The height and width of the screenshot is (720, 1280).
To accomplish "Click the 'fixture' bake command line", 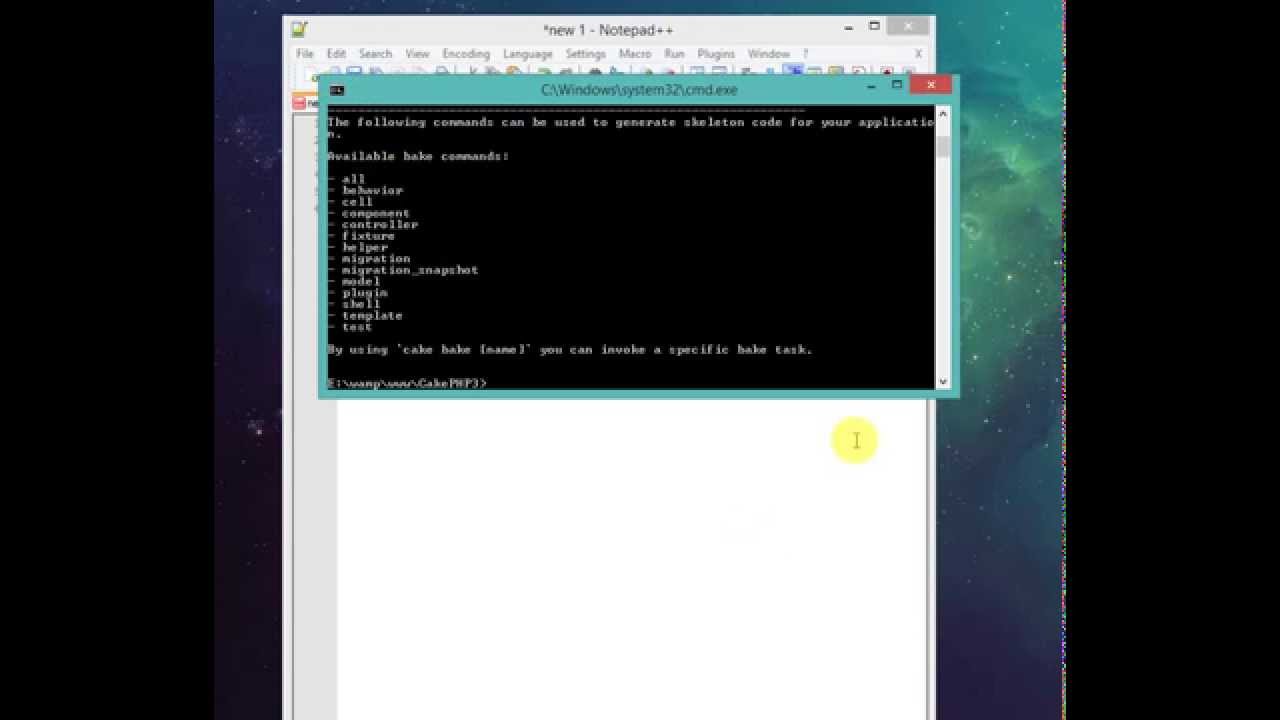I will click(361, 236).
